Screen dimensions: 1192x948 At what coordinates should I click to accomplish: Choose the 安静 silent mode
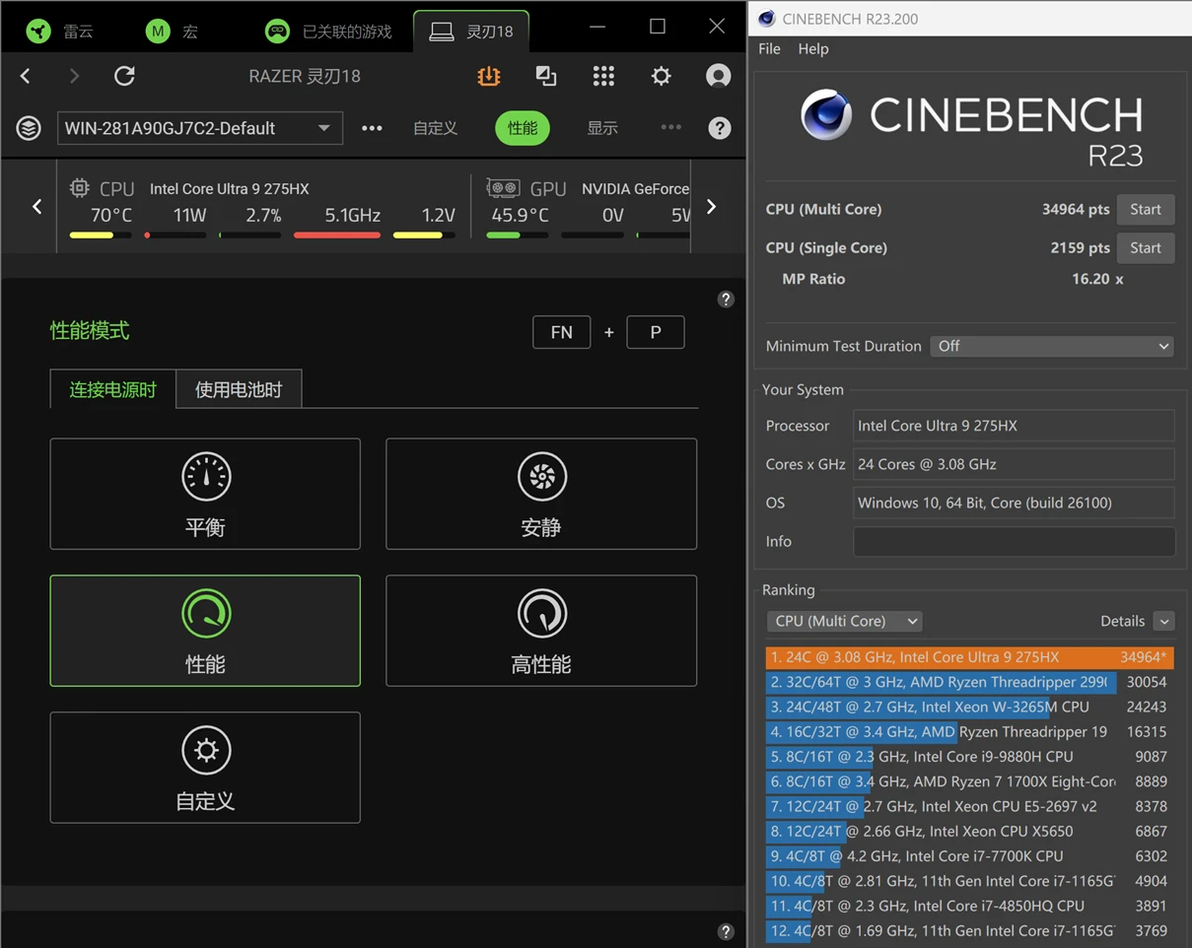coord(541,493)
